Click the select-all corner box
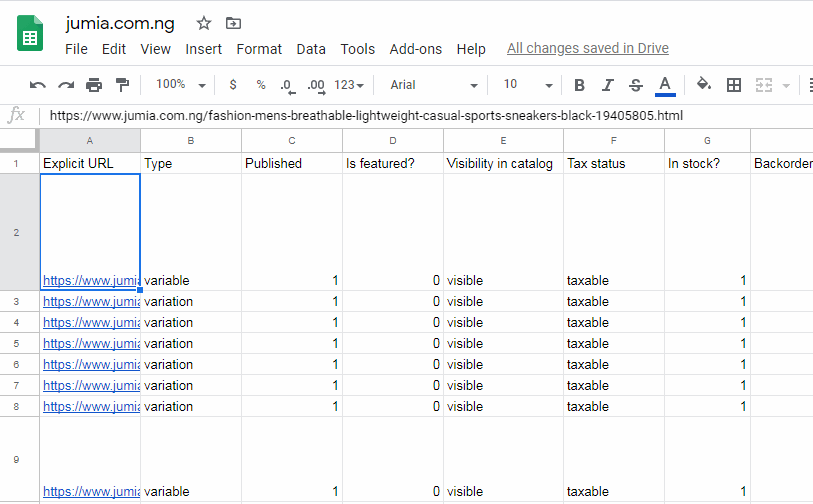Image resolution: width=813 pixels, height=504 pixels. point(20,140)
